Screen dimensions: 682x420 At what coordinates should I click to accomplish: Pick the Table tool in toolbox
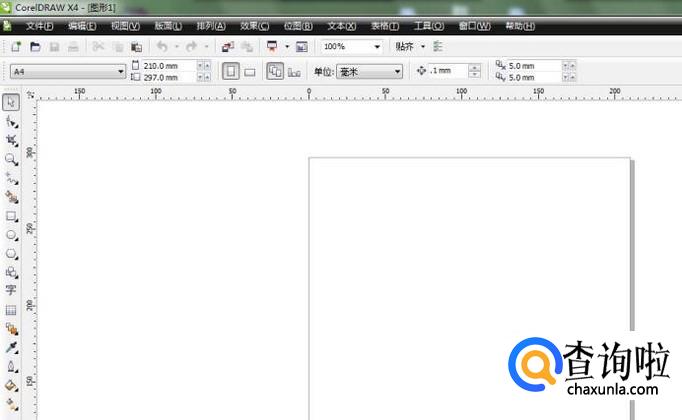coord(11,310)
